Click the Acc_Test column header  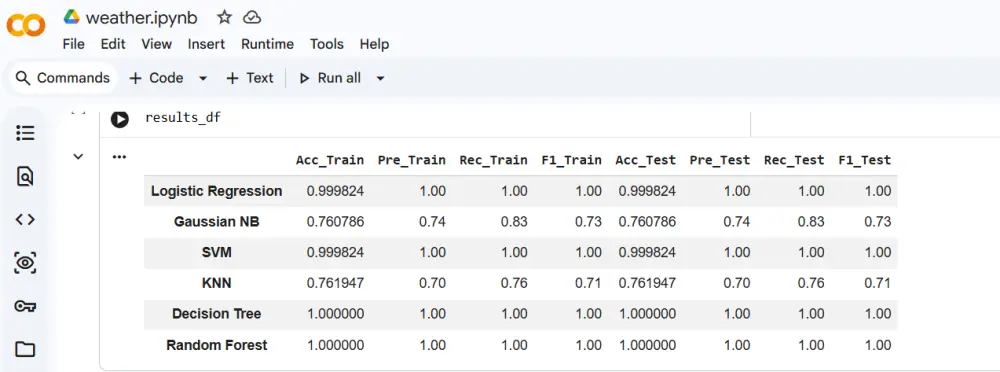coord(645,160)
